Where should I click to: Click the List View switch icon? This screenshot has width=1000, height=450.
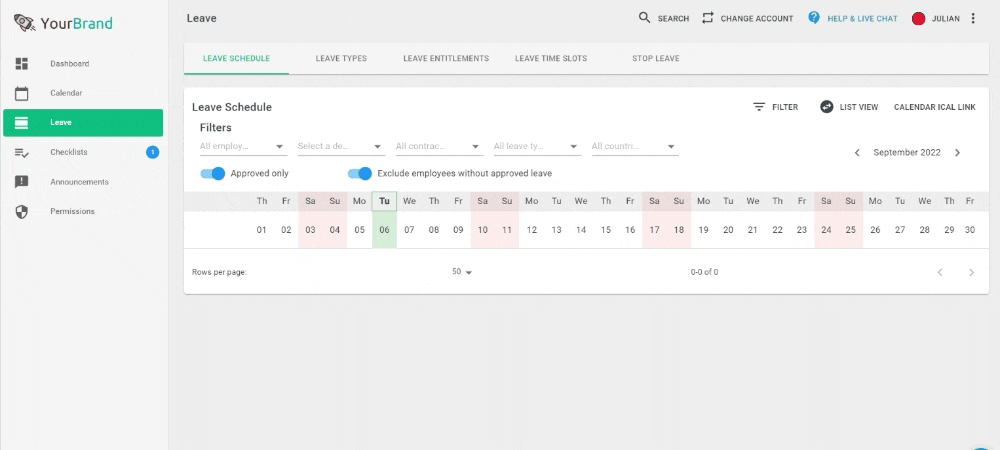click(827, 107)
